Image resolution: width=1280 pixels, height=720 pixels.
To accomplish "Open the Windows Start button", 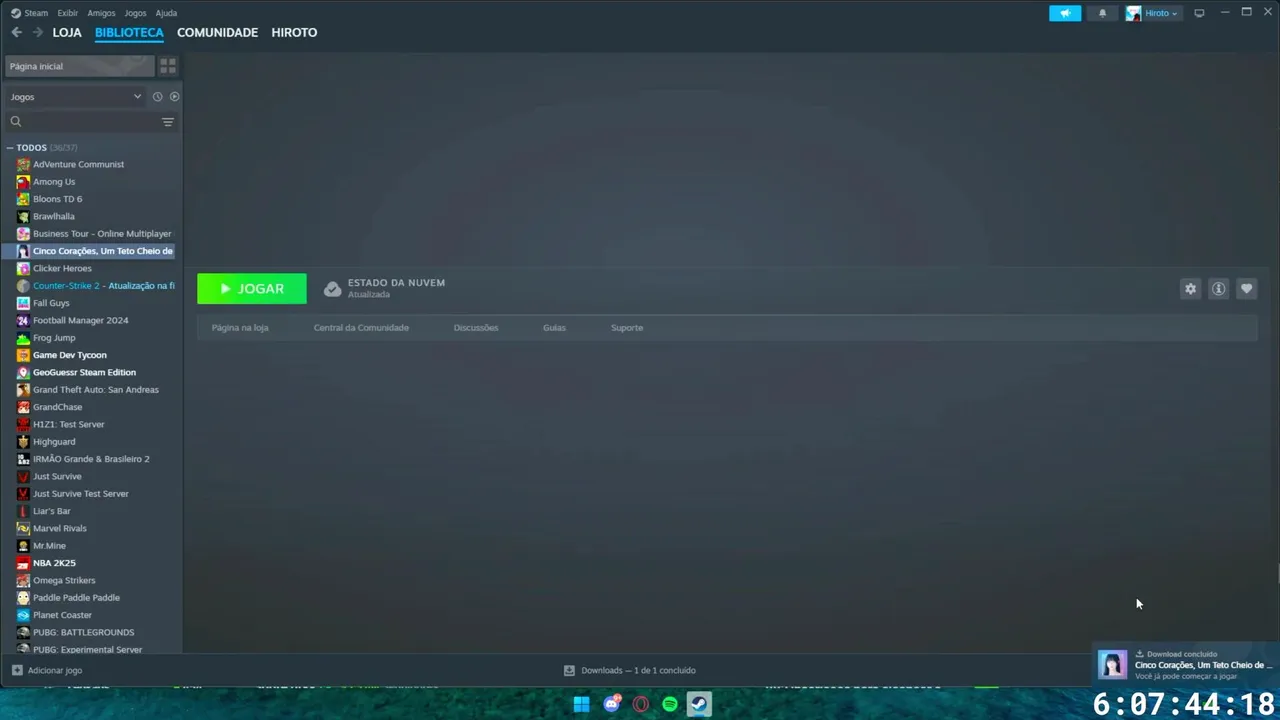I will pos(581,704).
